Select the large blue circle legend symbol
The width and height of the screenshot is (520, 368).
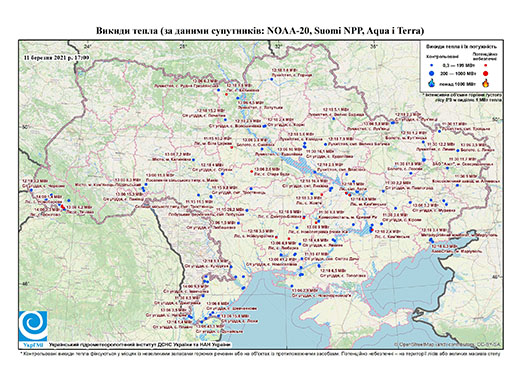431,73
